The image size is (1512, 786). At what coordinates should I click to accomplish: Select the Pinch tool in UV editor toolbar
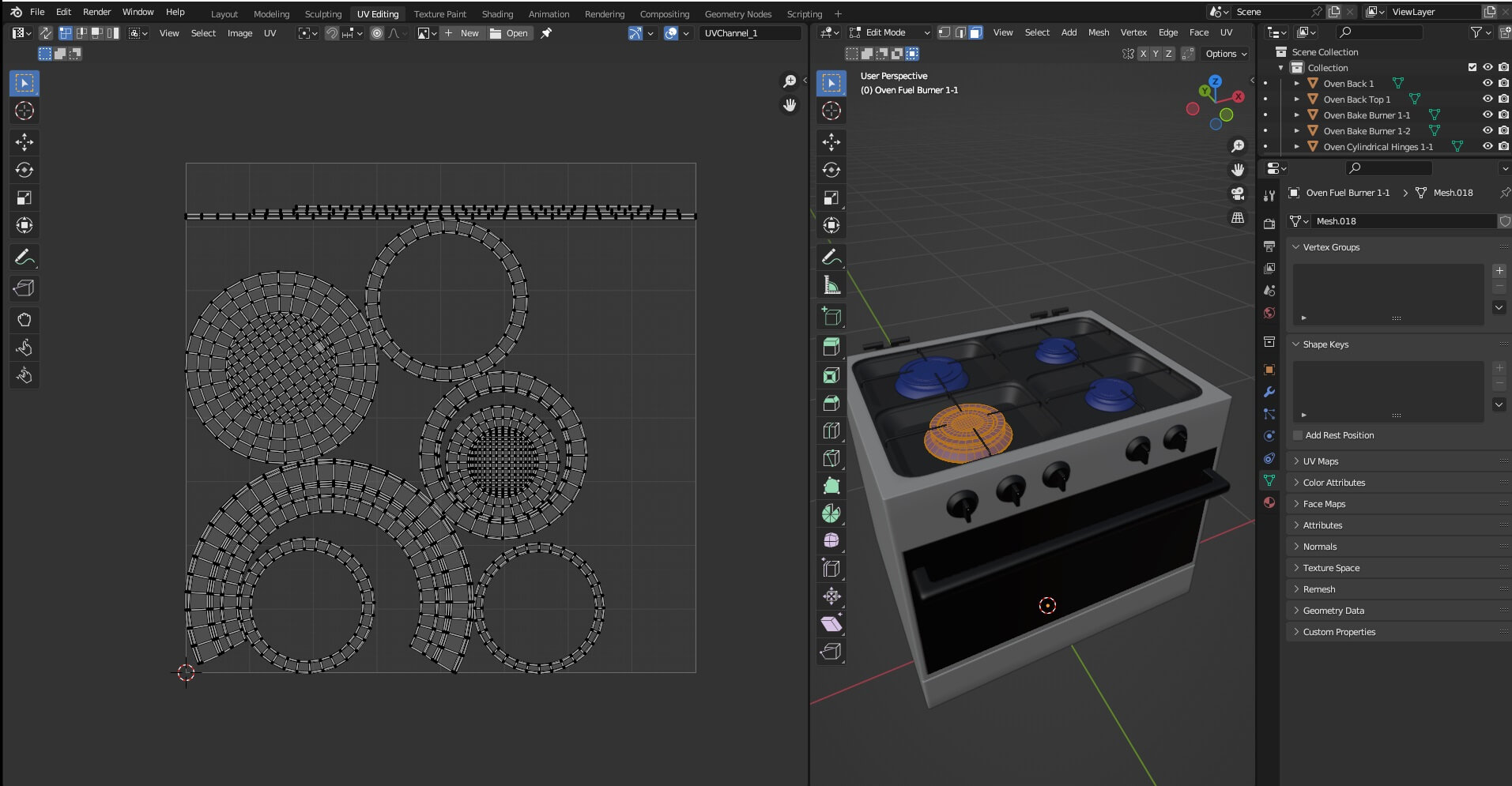[25, 375]
